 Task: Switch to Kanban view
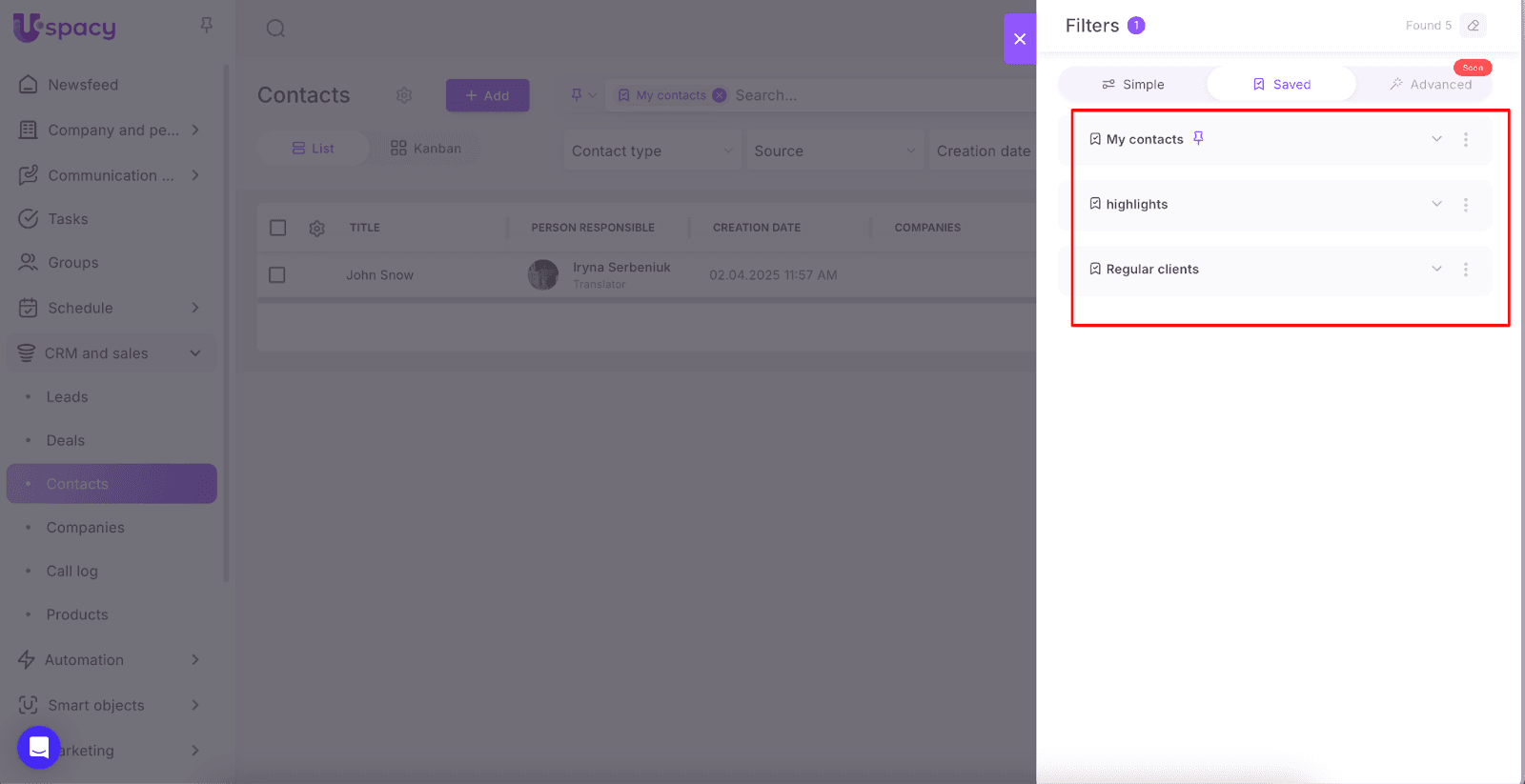[426, 149]
